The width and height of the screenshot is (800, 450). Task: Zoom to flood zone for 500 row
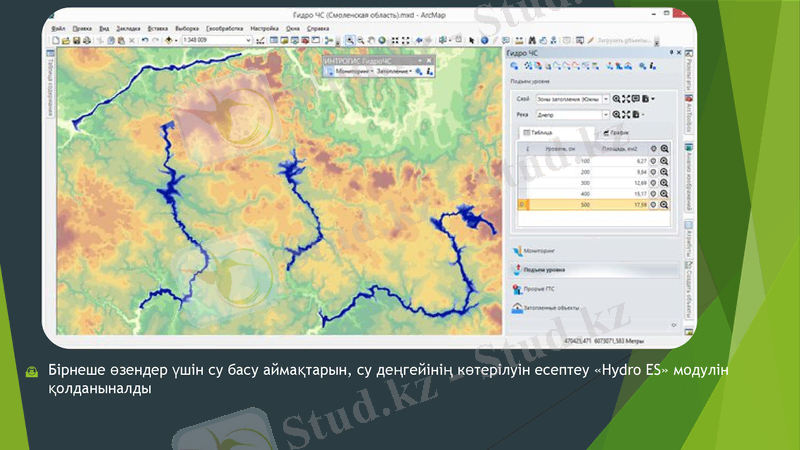tap(664, 205)
